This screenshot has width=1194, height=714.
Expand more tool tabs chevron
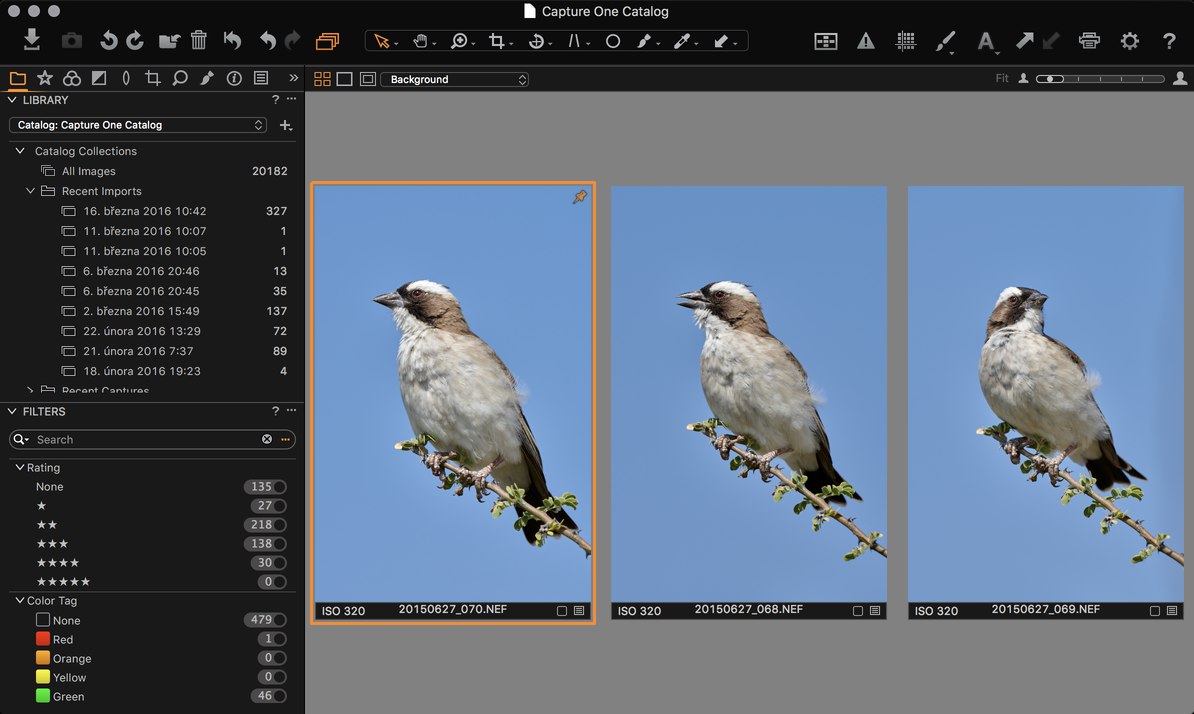293,78
